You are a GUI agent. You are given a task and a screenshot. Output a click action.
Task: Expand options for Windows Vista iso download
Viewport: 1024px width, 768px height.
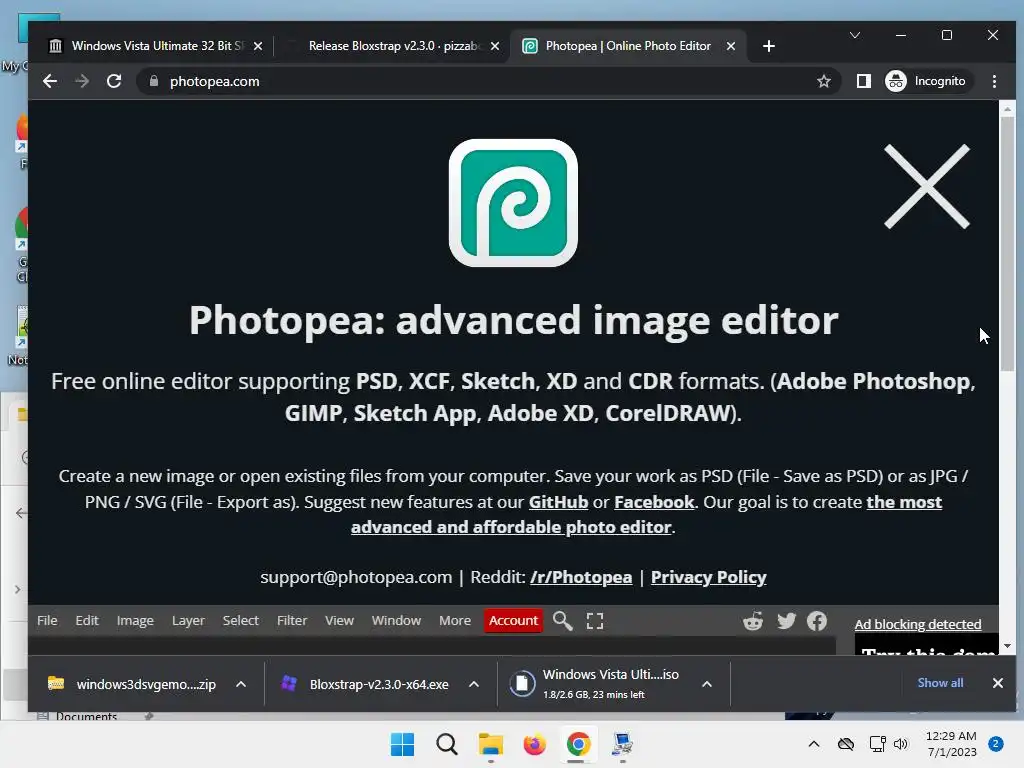point(707,684)
